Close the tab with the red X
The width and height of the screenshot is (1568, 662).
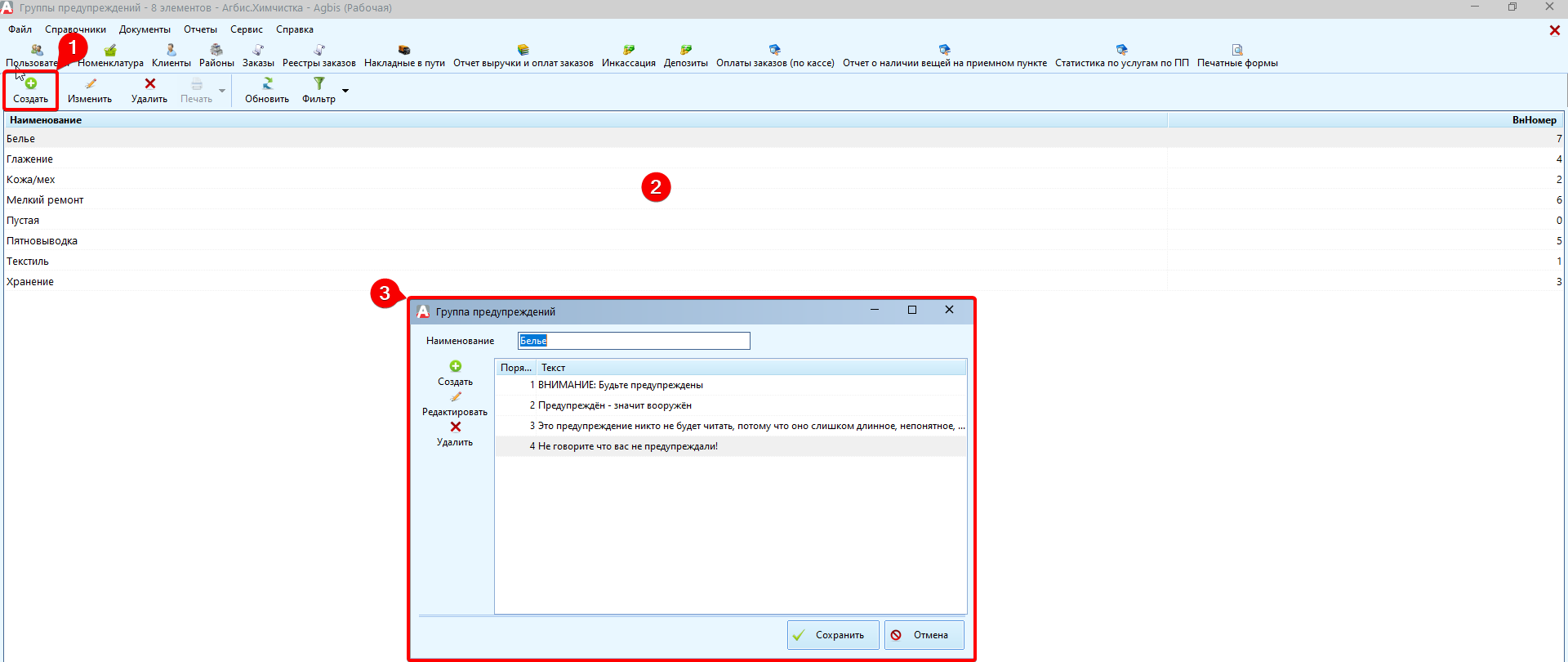click(x=1555, y=30)
